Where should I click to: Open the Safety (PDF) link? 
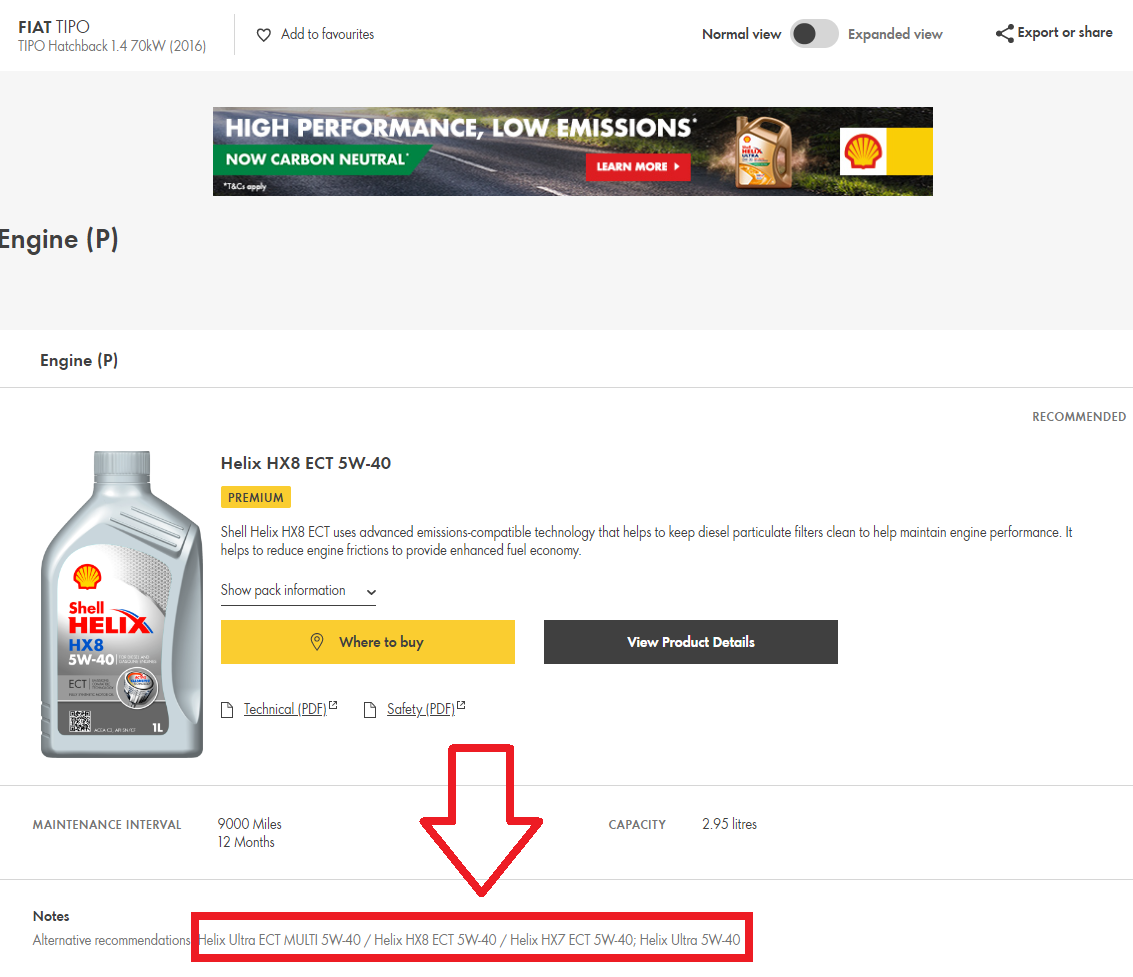click(421, 709)
